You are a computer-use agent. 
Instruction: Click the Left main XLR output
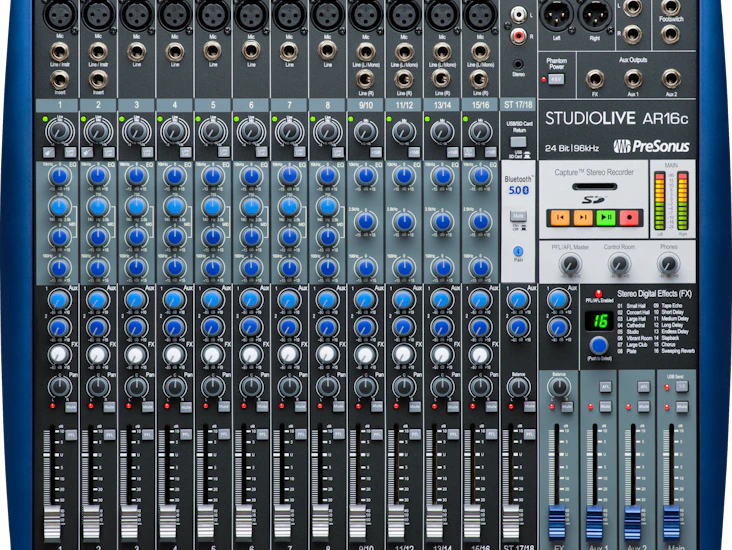556,16
